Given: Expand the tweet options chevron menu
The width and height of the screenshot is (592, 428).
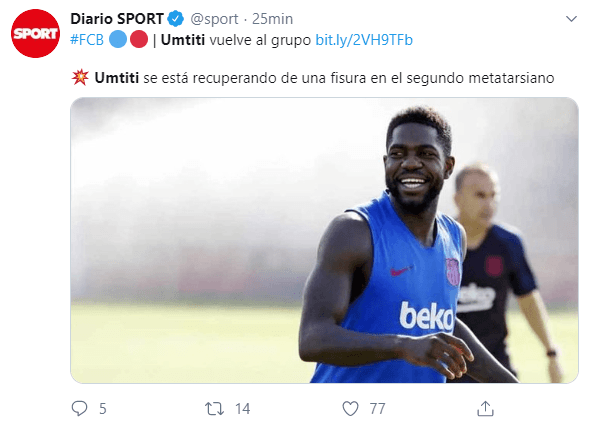Looking at the screenshot, I should (x=572, y=18).
